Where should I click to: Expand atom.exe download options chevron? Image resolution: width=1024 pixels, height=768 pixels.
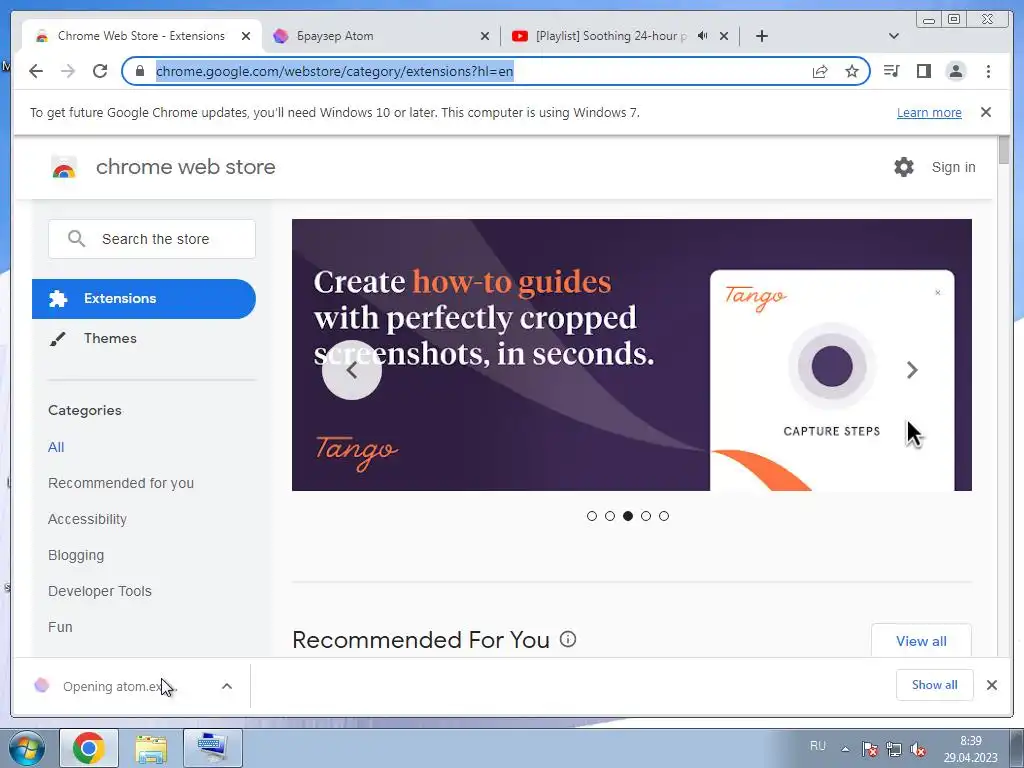(x=227, y=686)
